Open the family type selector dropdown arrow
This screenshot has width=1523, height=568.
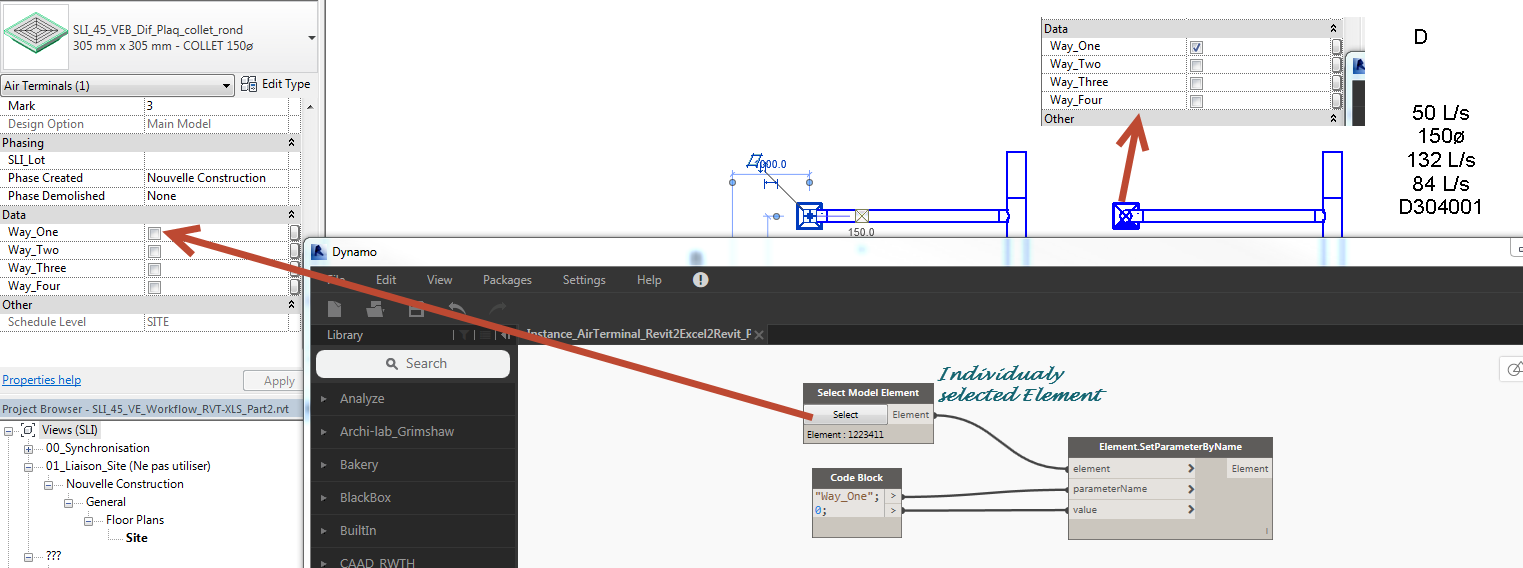(311, 38)
